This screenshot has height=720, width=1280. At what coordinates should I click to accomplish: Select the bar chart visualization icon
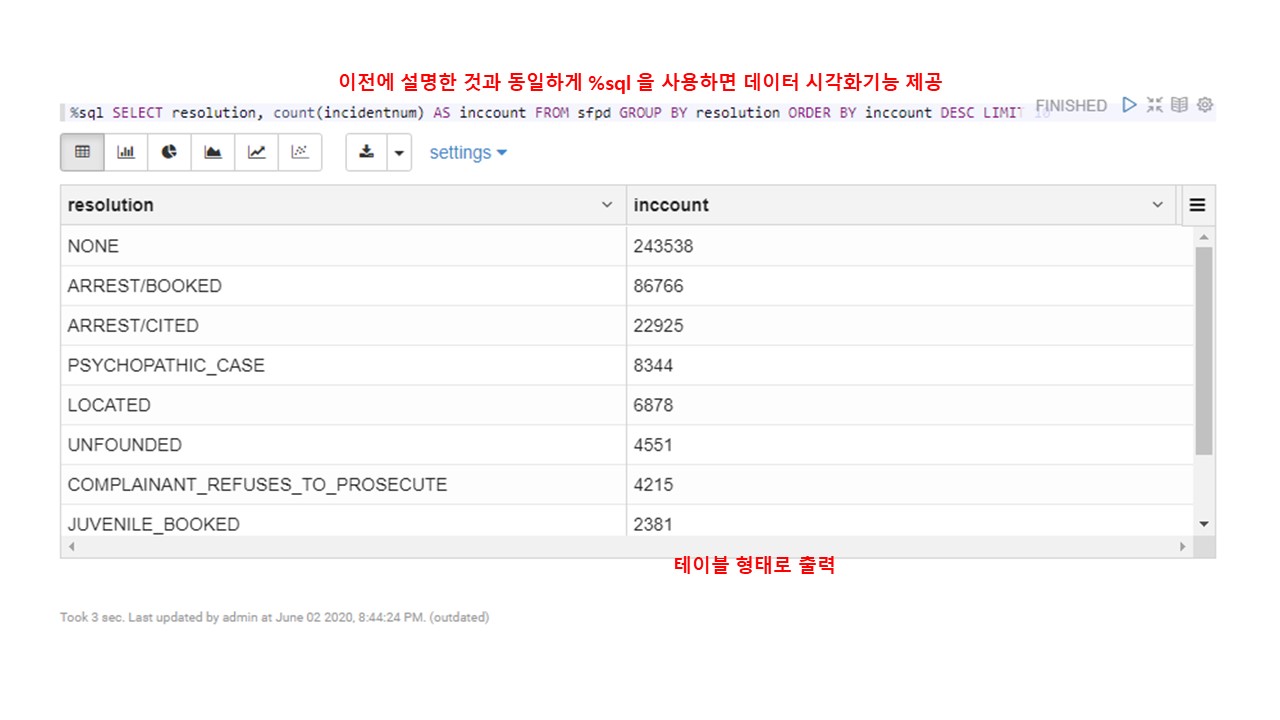126,152
